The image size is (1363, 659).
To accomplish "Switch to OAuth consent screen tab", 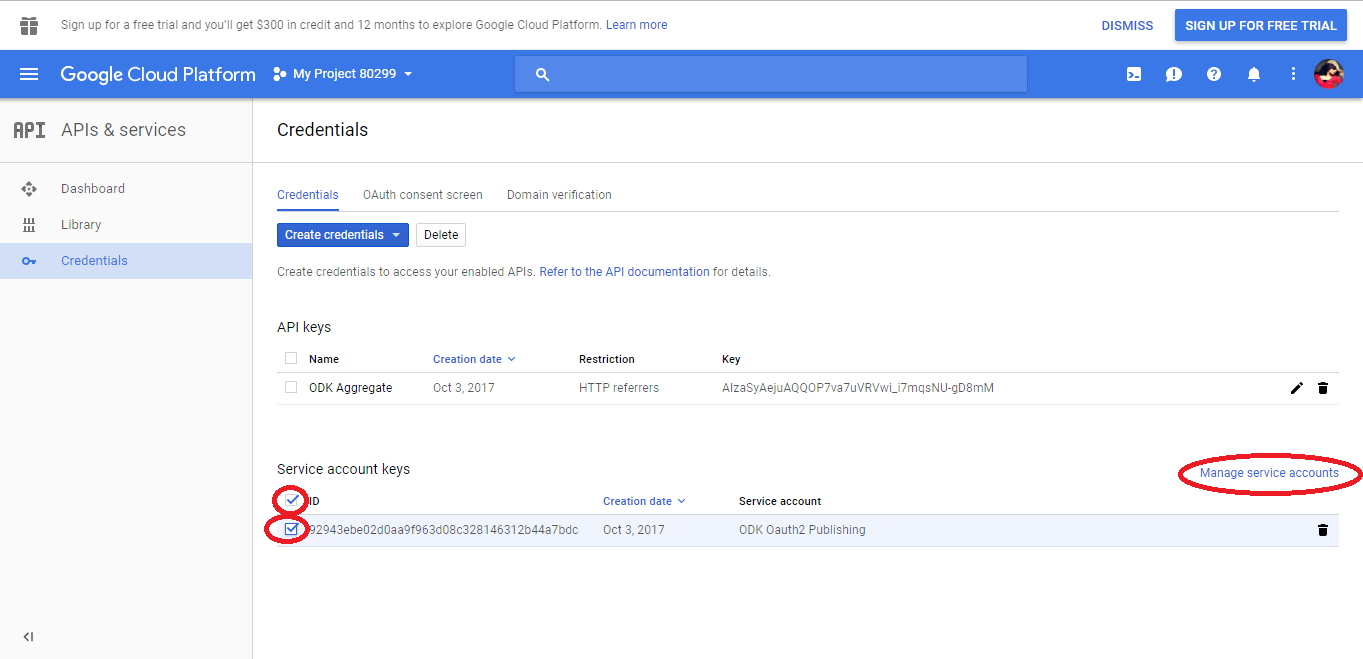I will pyautogui.click(x=423, y=195).
